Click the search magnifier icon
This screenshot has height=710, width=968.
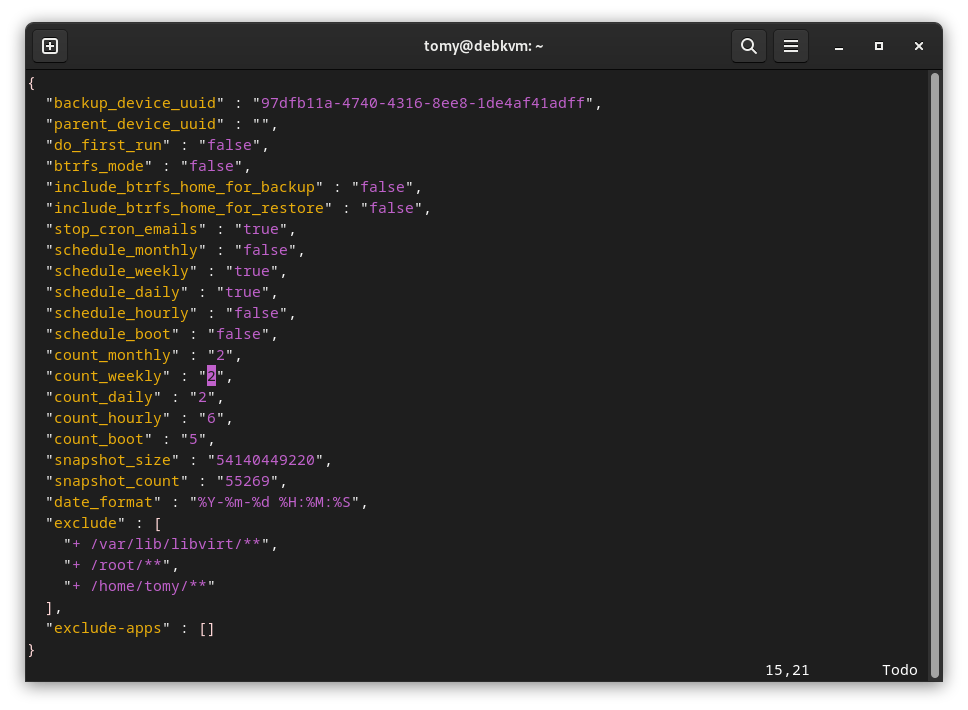[x=748, y=46]
